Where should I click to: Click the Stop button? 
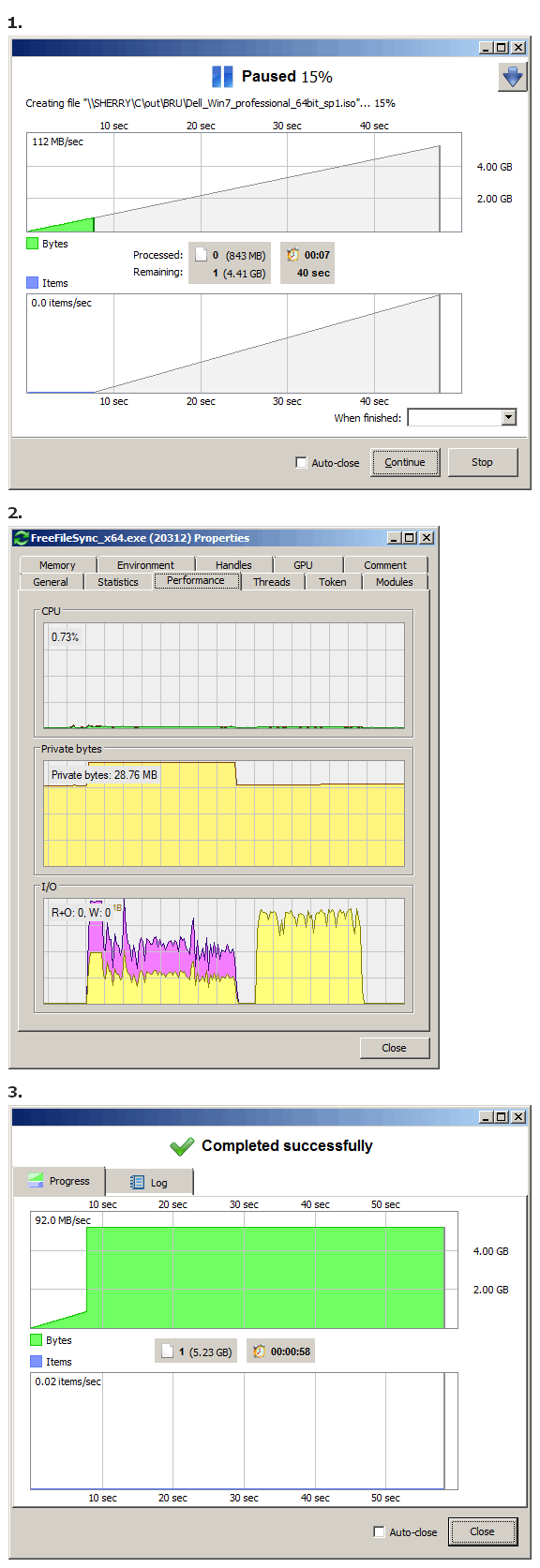[482, 462]
